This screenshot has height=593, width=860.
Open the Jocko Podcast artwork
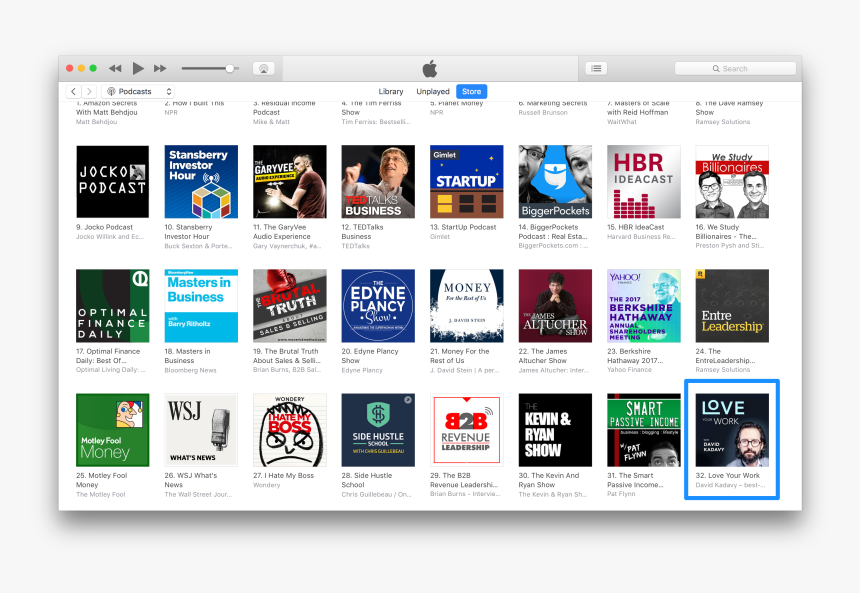(x=112, y=182)
